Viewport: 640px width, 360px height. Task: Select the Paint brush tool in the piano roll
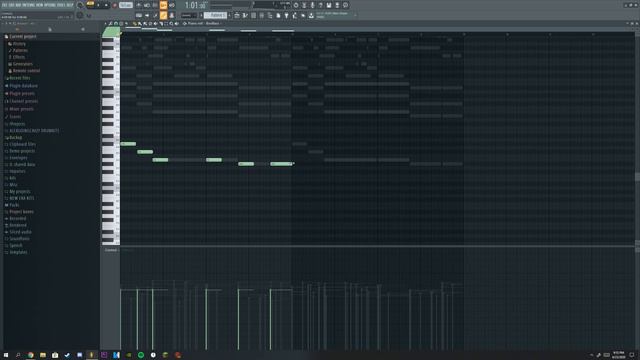point(140,24)
